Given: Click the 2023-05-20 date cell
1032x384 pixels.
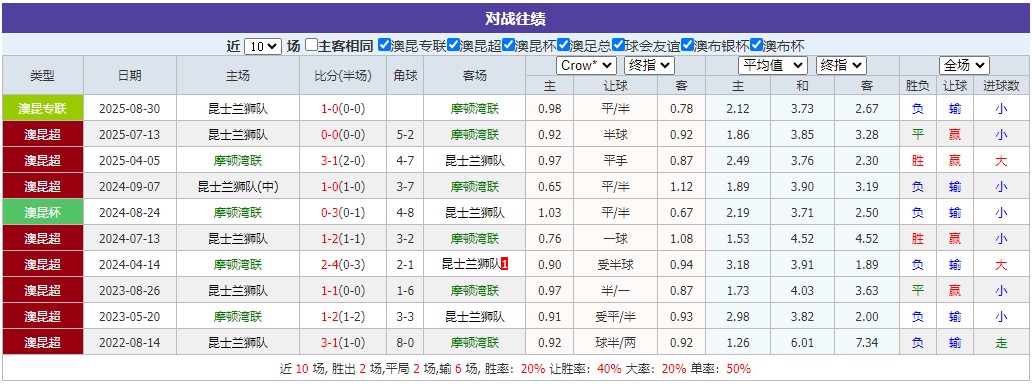Looking at the screenshot, I should pyautogui.click(x=130, y=317).
